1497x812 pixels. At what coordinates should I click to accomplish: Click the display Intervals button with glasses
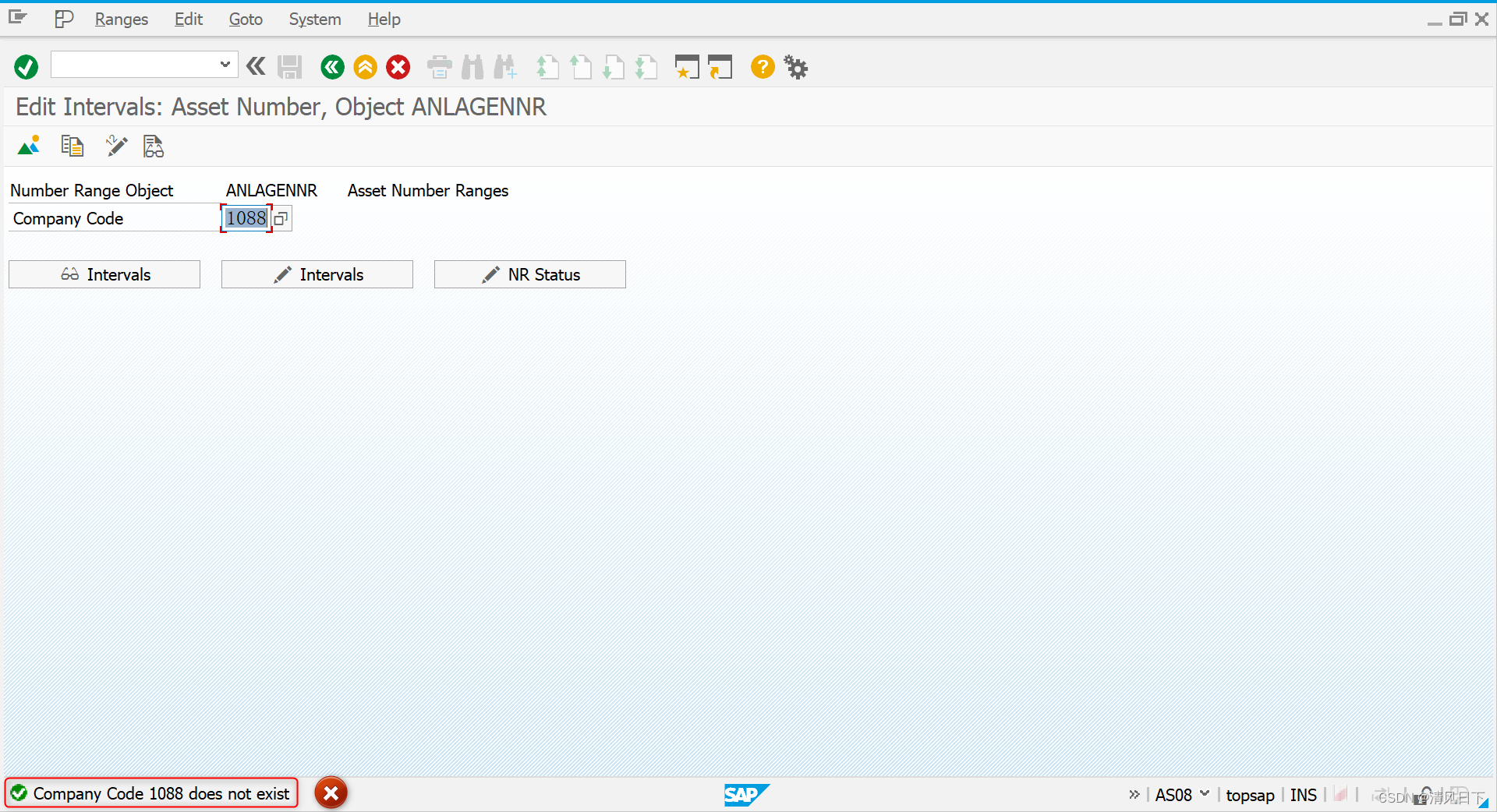tap(104, 274)
